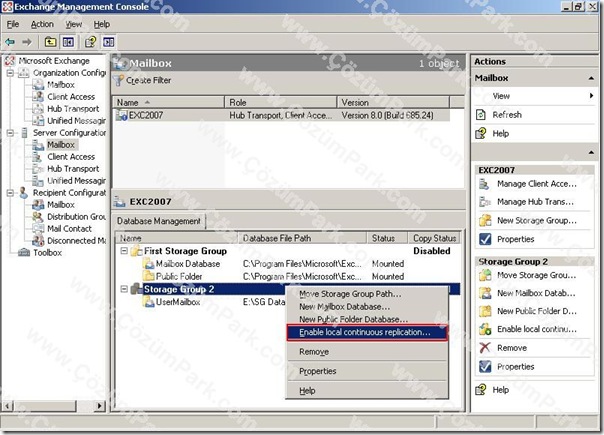Select Hub Transport under Server Configuration
This screenshot has width=604, height=435.
coord(73,169)
